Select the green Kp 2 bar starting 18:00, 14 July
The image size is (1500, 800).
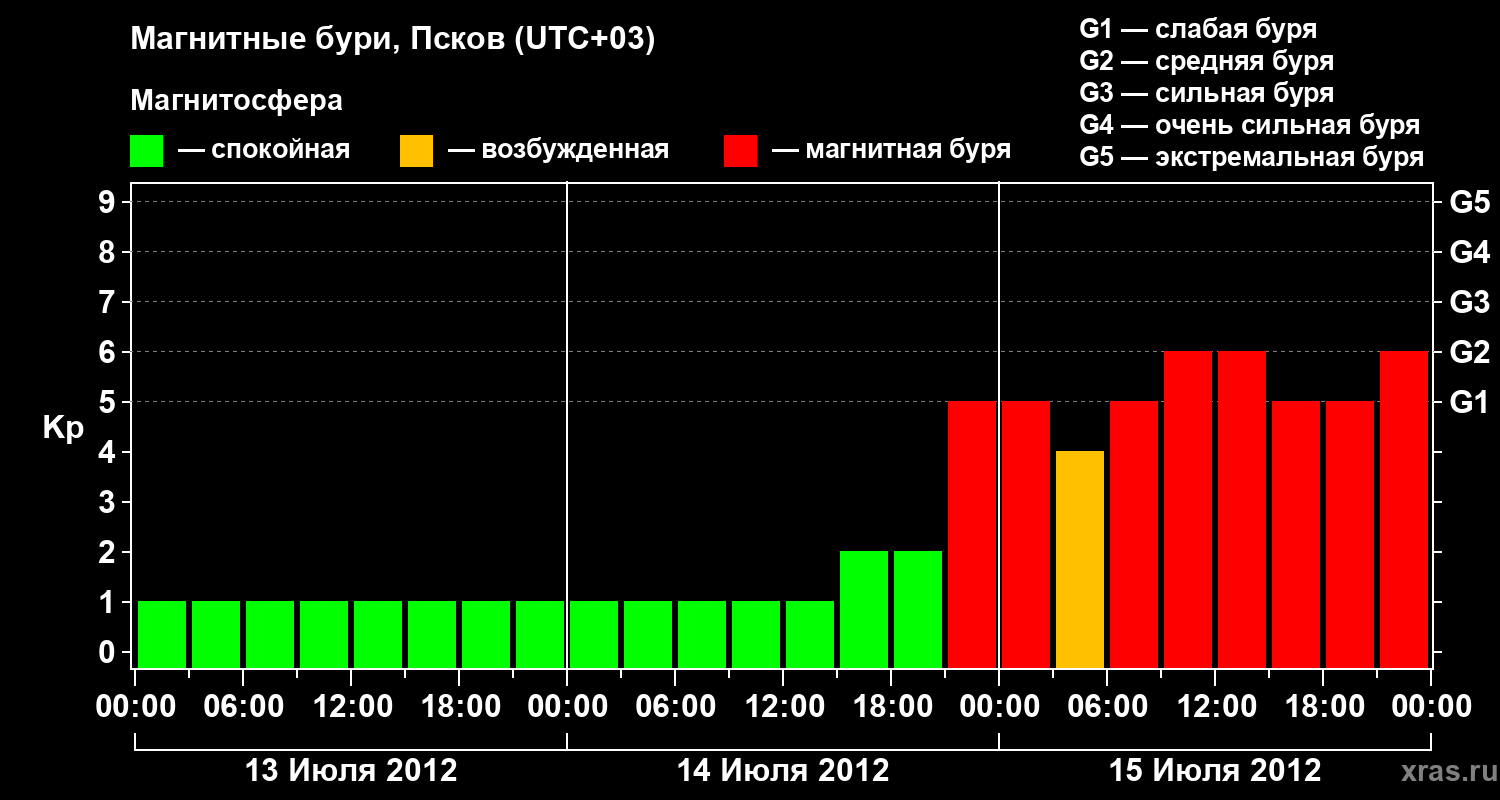pyautogui.click(x=918, y=609)
